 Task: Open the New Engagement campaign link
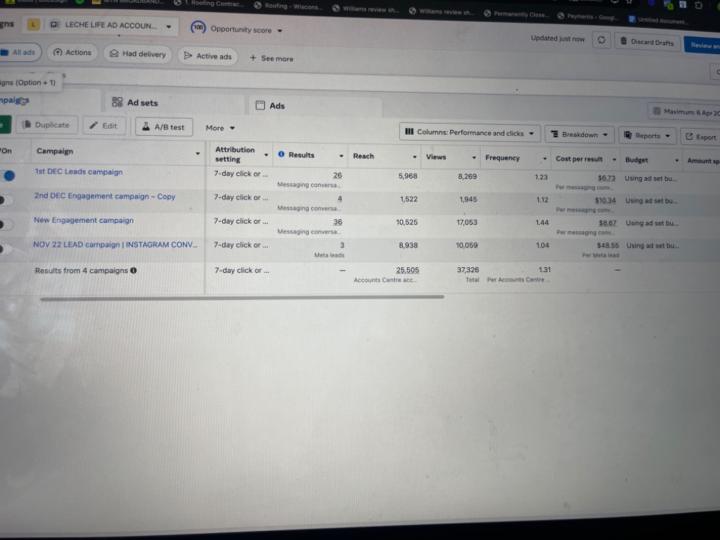(84, 220)
